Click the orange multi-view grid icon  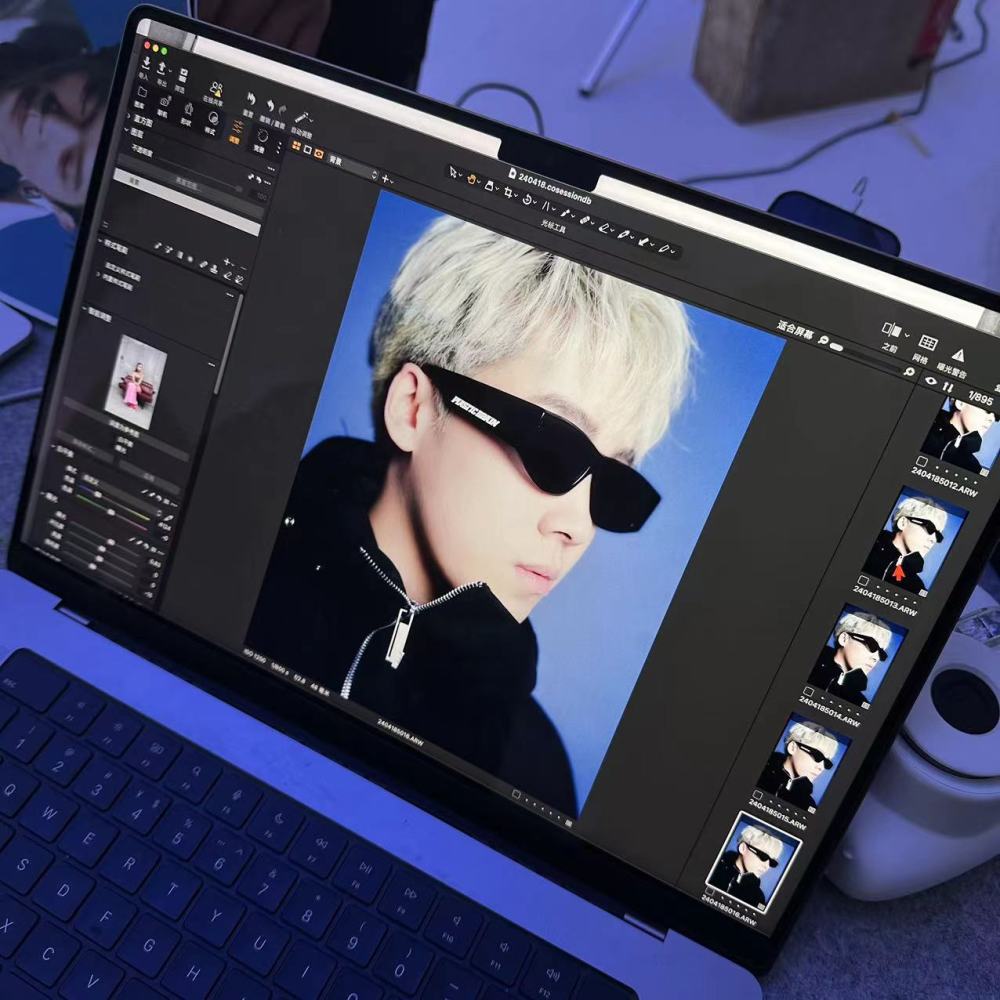pos(296,146)
